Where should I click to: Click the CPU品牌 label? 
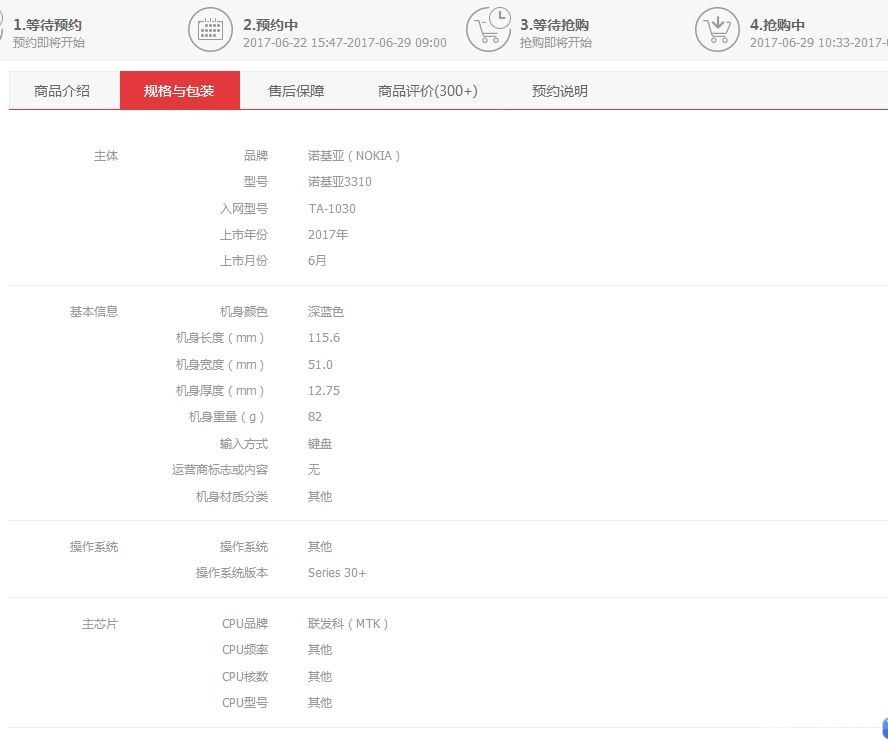(245, 624)
